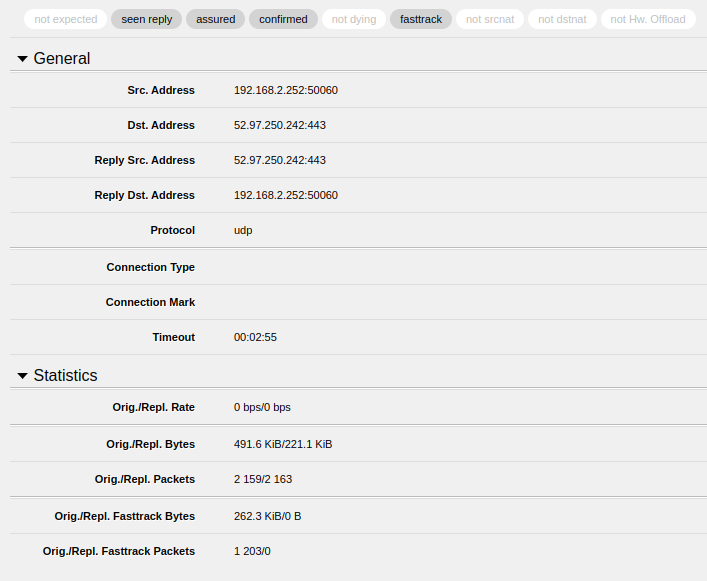The width and height of the screenshot is (707, 581).
Task: Click the Orig./Repl. Rate label
Action: coord(154,407)
